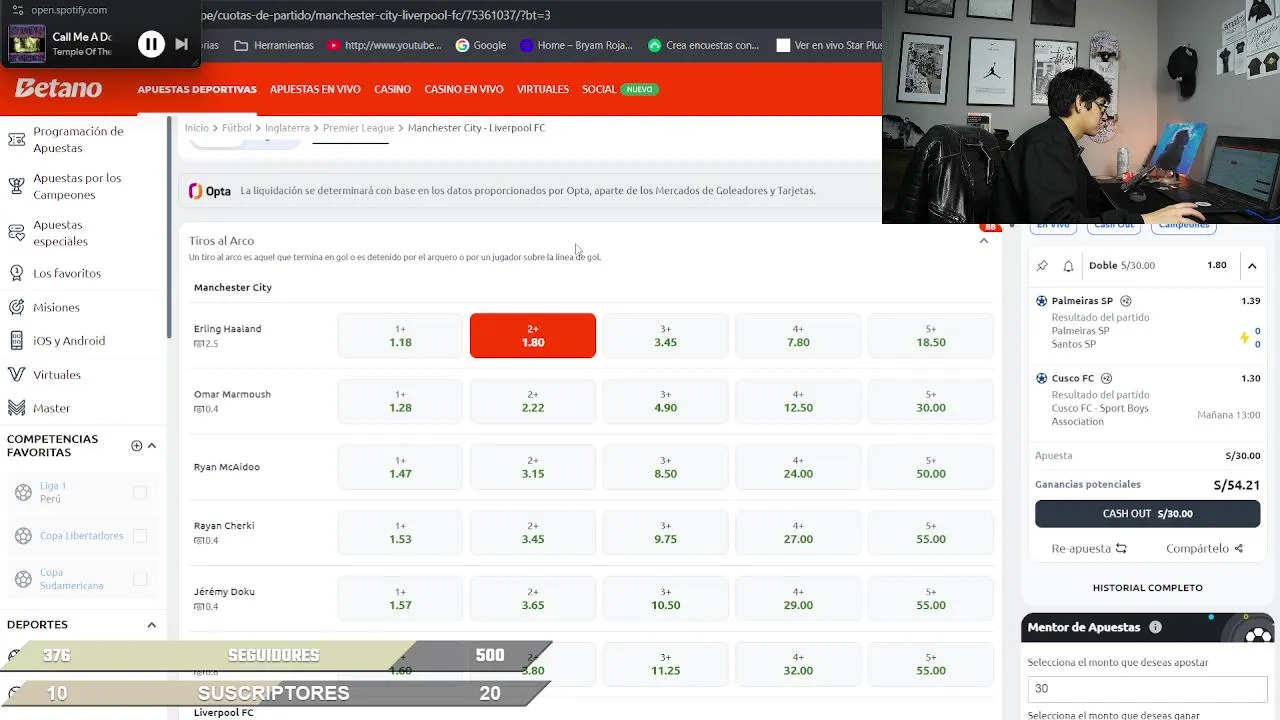Screen dimensions: 1280x720
Task: Click the Palmeiras SP soccer ball icon
Action: tap(1042, 301)
